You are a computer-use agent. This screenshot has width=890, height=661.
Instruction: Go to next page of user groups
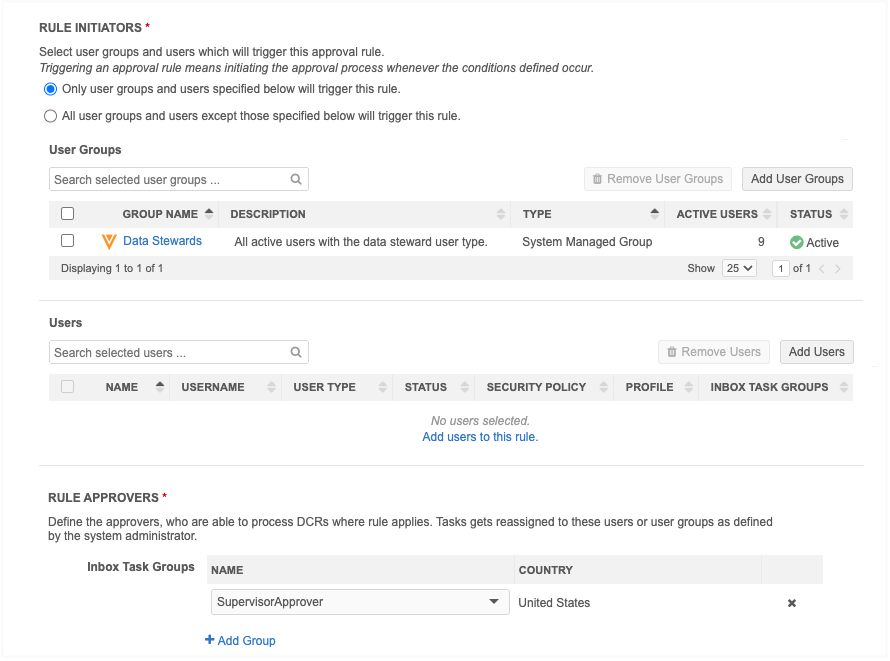coord(838,269)
